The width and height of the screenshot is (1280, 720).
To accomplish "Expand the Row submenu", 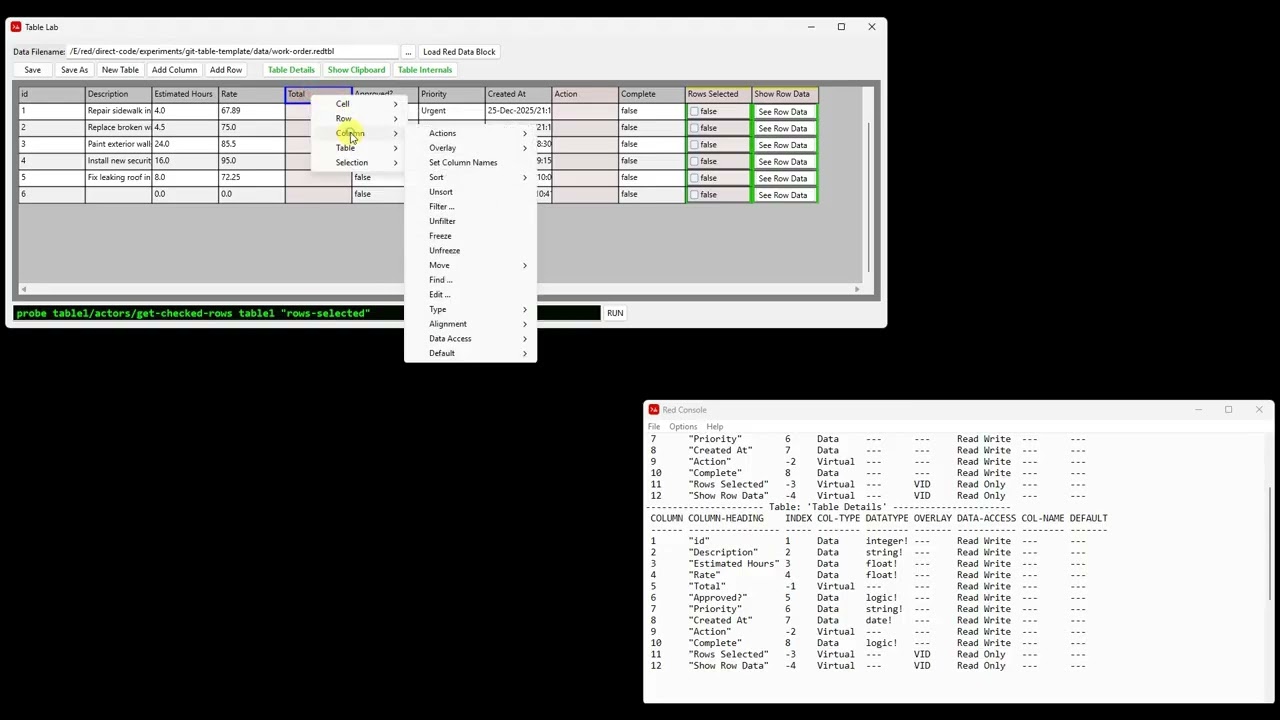I will point(358,119).
